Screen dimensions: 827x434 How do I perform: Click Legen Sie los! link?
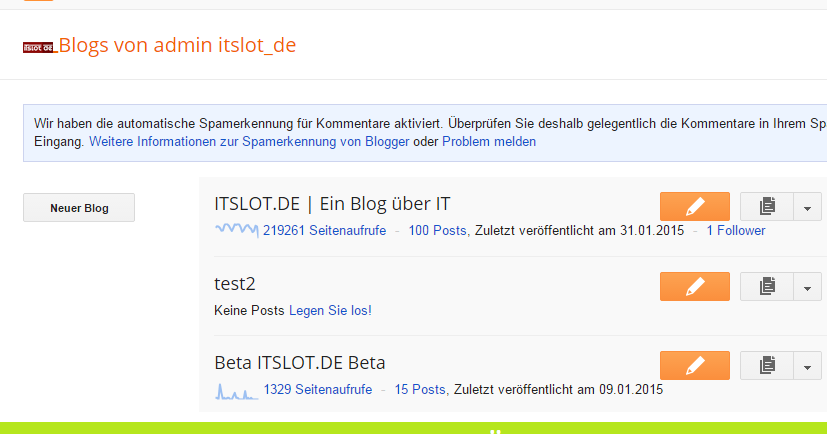point(330,310)
